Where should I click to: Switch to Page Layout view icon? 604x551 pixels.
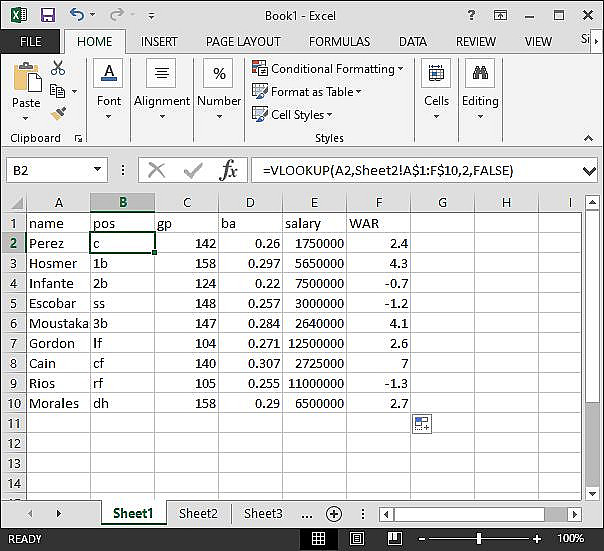click(x=357, y=538)
